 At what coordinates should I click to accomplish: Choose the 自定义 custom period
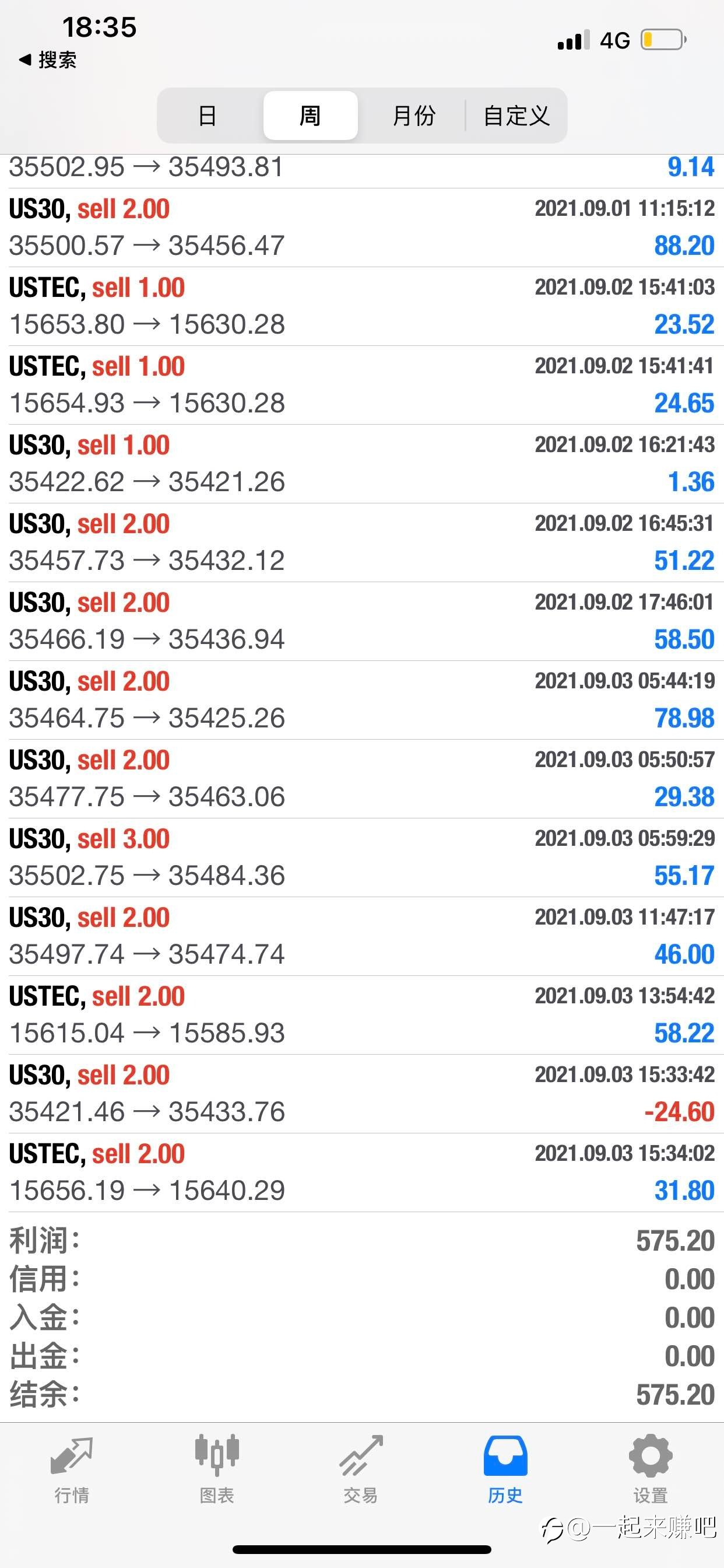click(x=516, y=115)
